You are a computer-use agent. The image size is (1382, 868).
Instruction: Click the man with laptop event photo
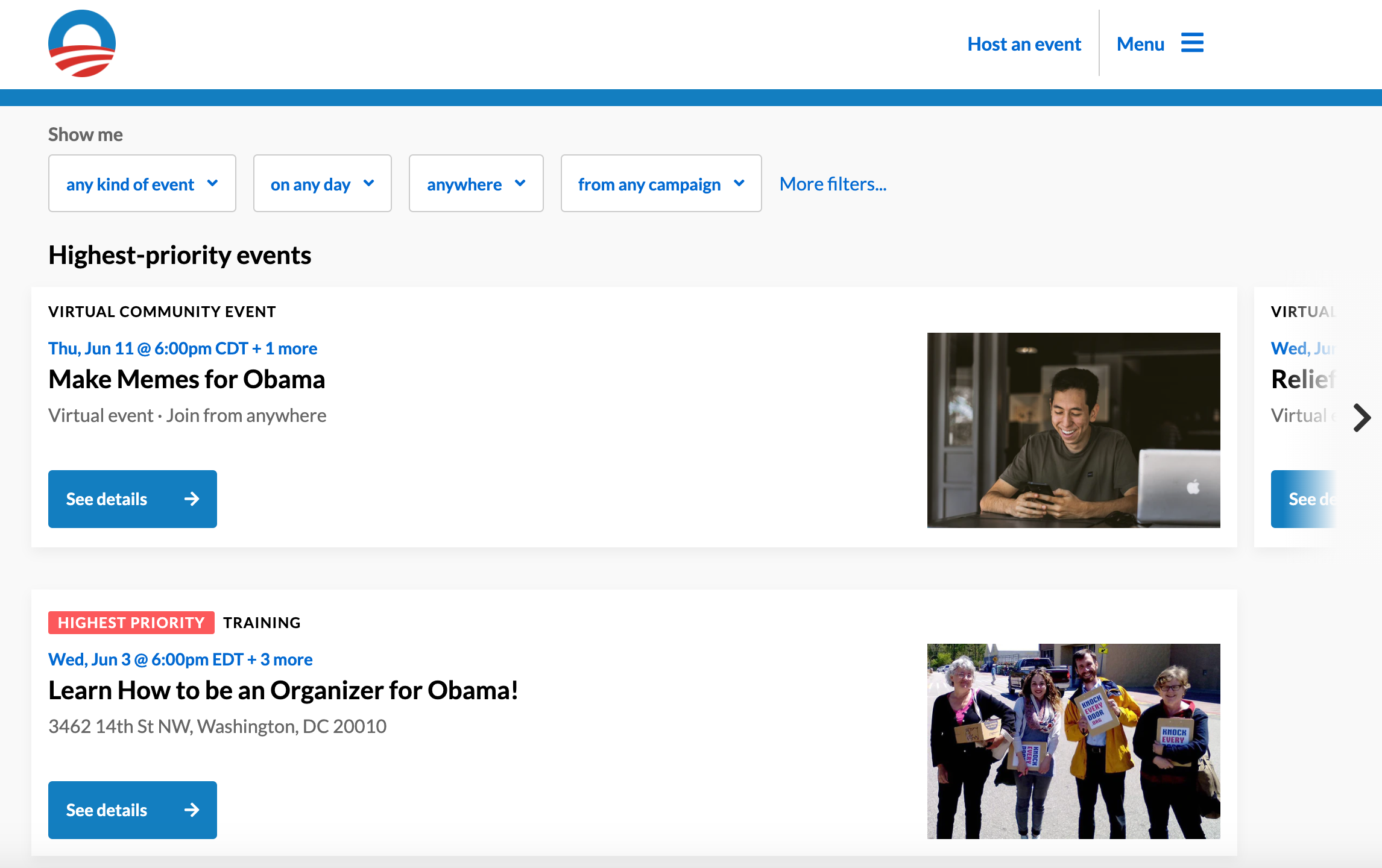coord(1073,430)
